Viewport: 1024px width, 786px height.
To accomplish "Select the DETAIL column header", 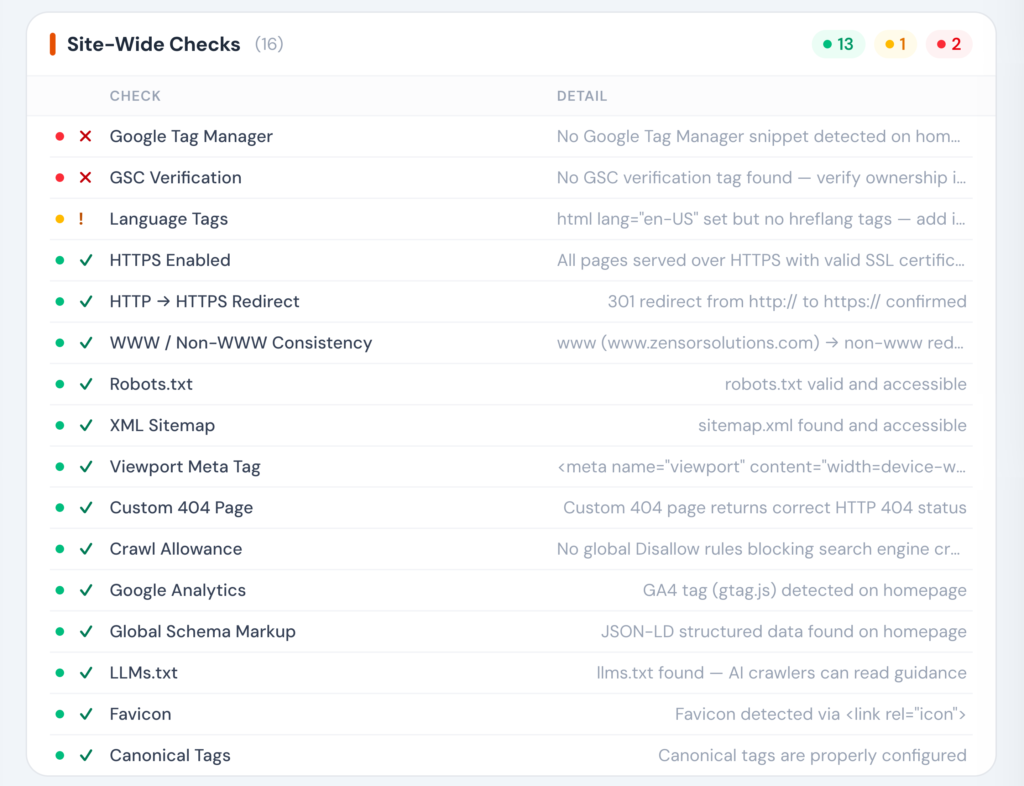I will point(581,96).
